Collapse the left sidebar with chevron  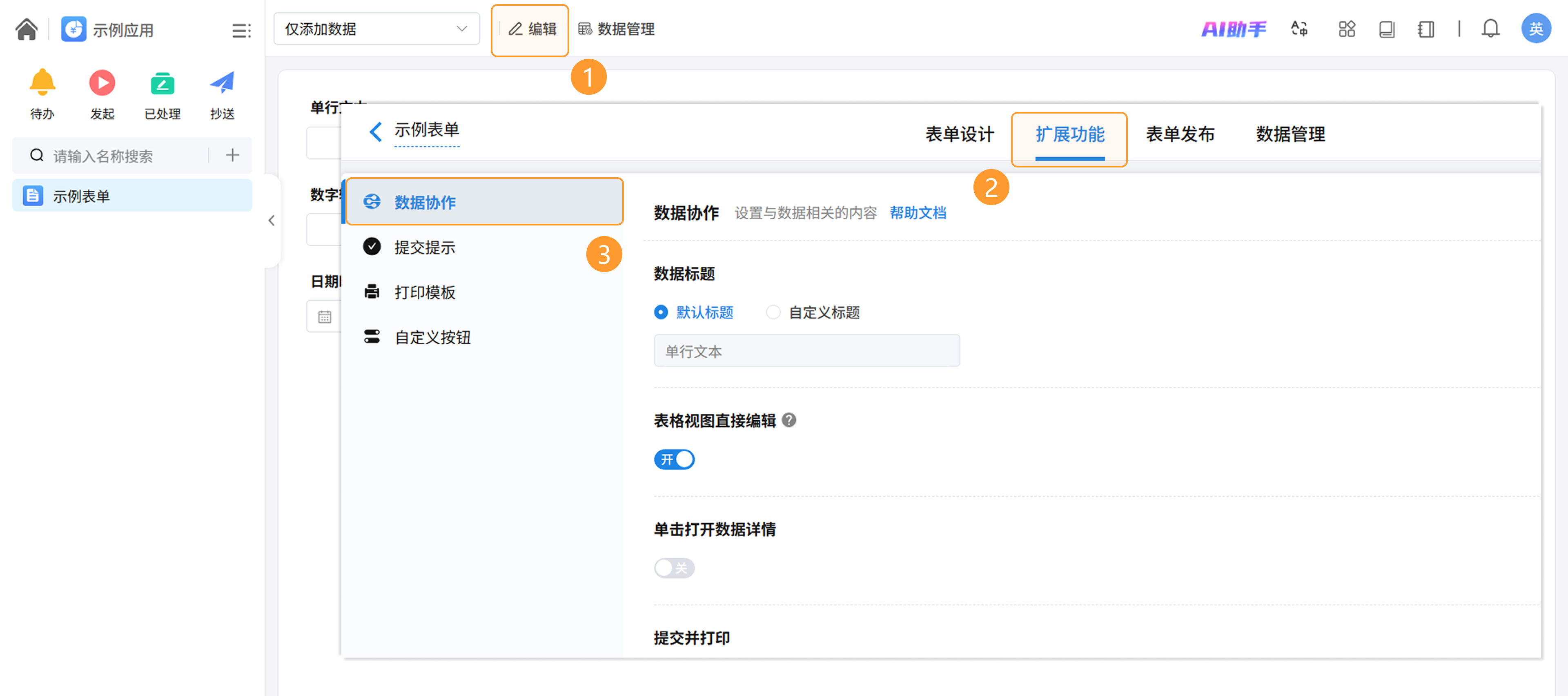point(272,221)
